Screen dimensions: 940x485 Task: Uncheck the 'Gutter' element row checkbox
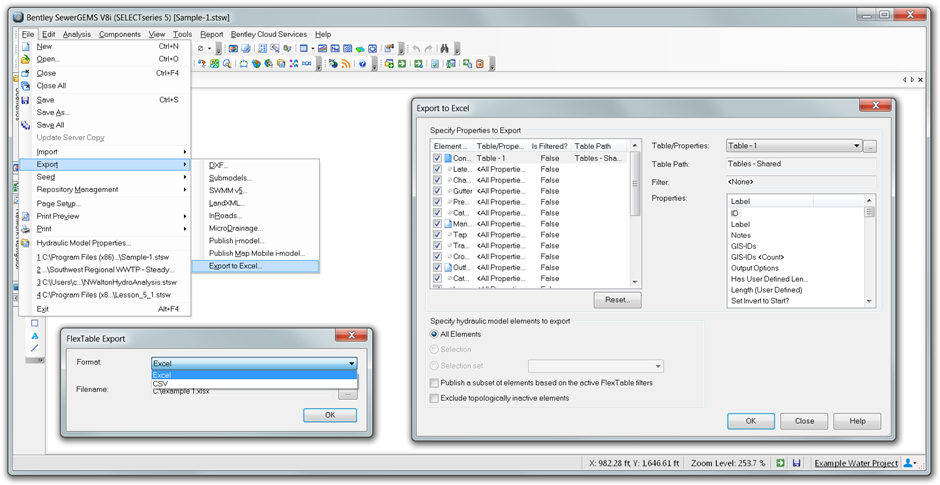438,191
